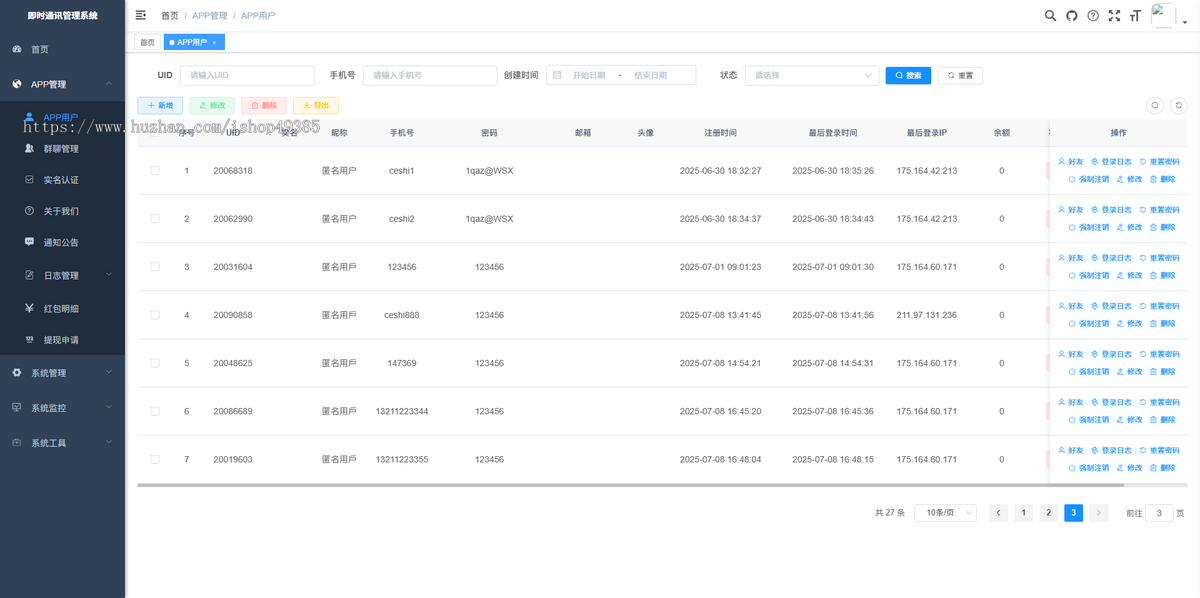Open 提现申请 in the sidebar
The image size is (1200, 598).
[x=62, y=339]
